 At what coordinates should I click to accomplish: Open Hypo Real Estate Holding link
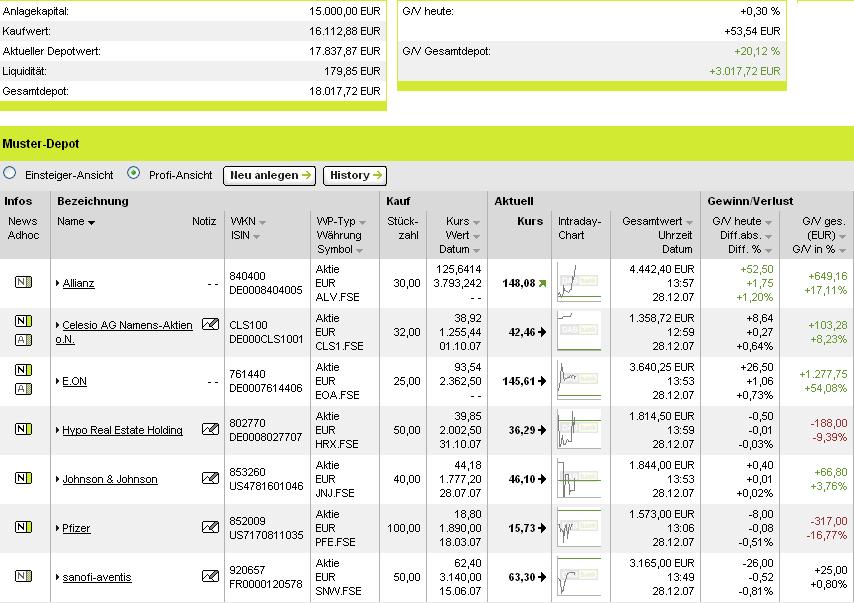(x=123, y=430)
